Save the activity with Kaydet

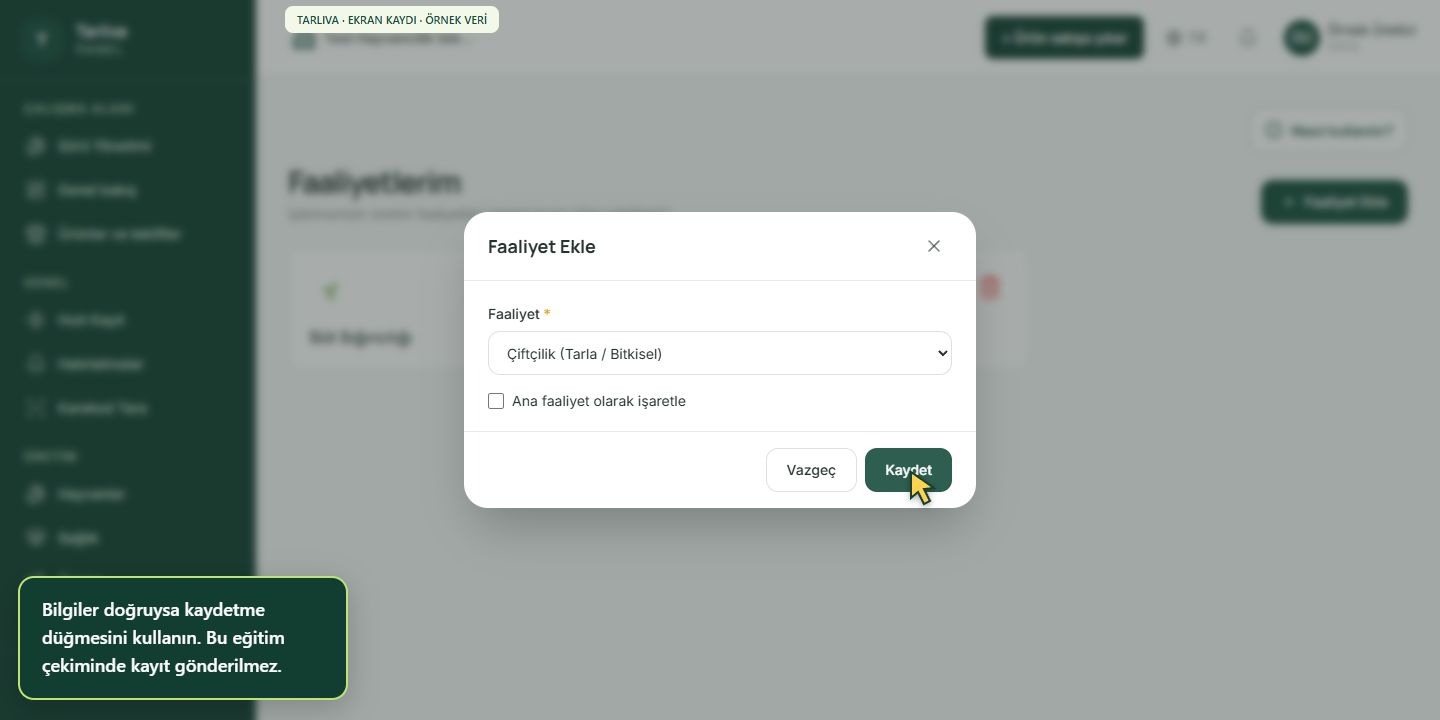(x=908, y=470)
